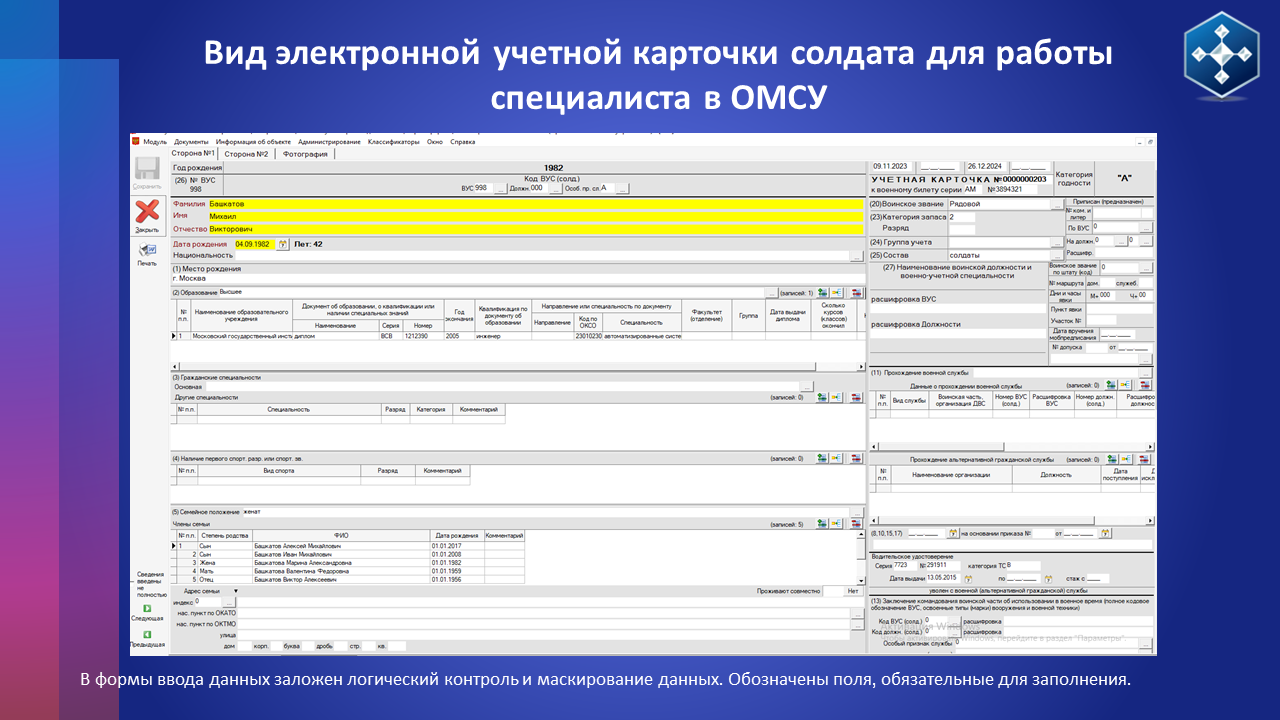Select family row Башкатов Виктор Алексеевич

pyautogui.click(x=348, y=579)
